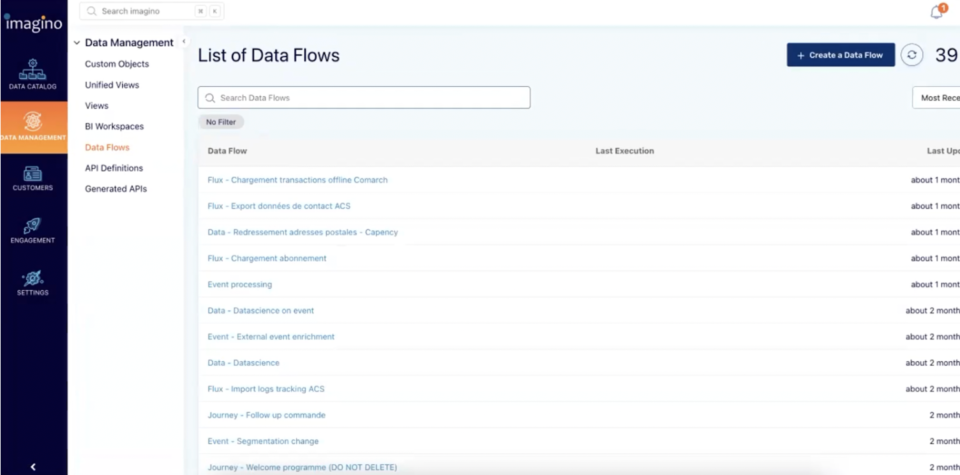Refresh the data flows list

(911, 55)
